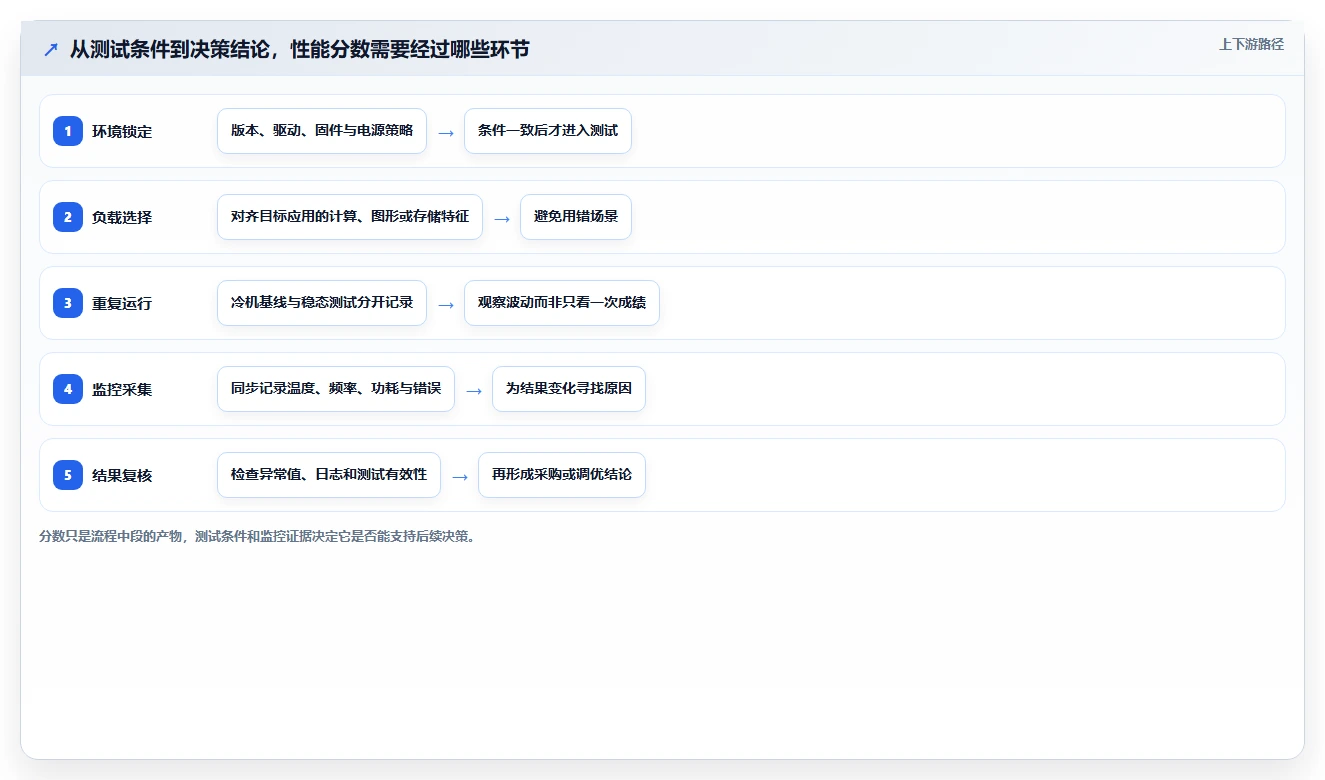Select step number 1 badge
Screen dimensions: 1325x780
[68, 131]
